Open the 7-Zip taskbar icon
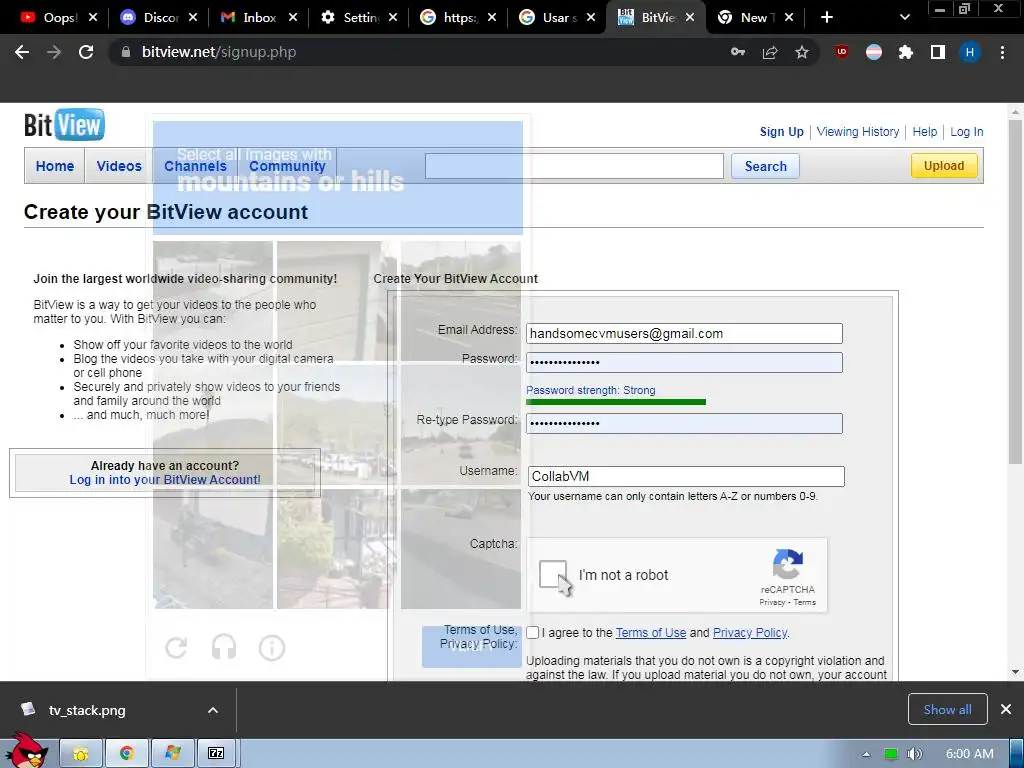The image size is (1024, 768). click(x=216, y=754)
